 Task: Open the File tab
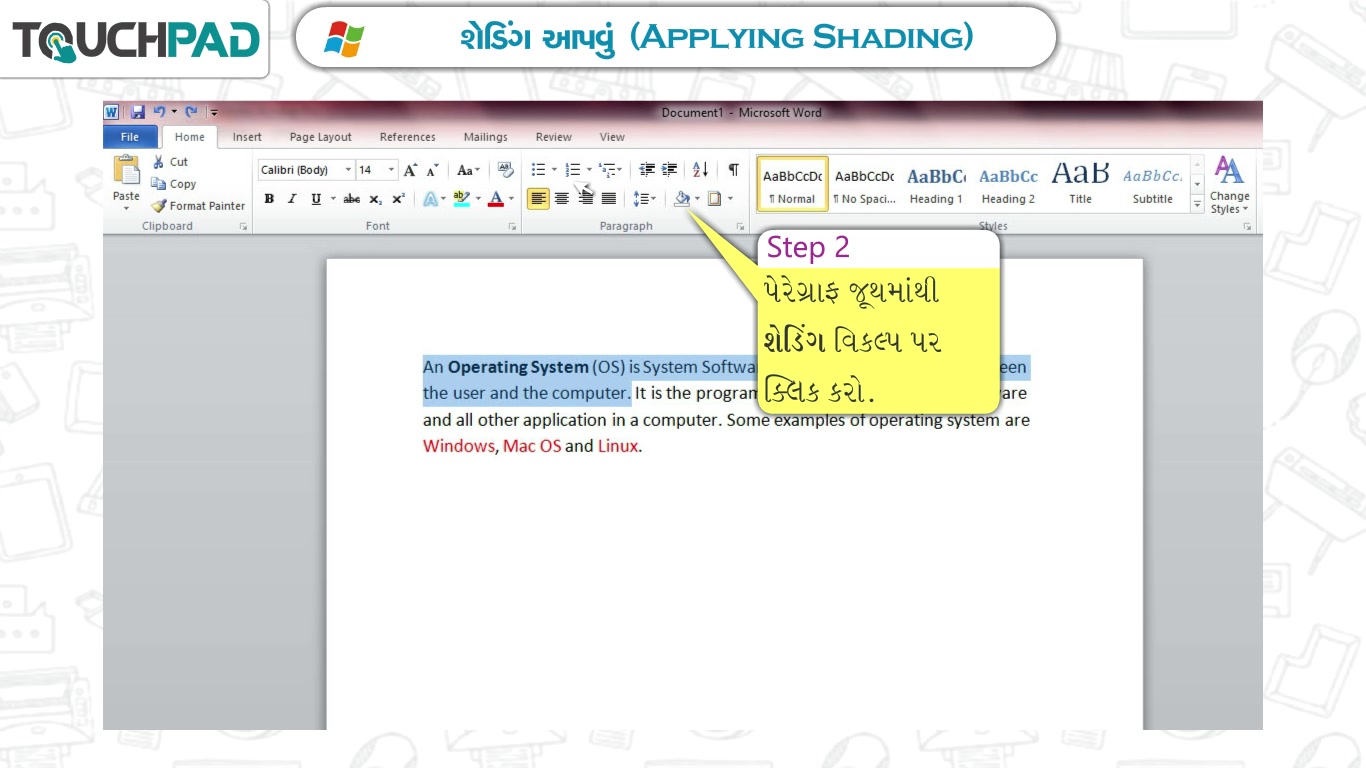[130, 137]
